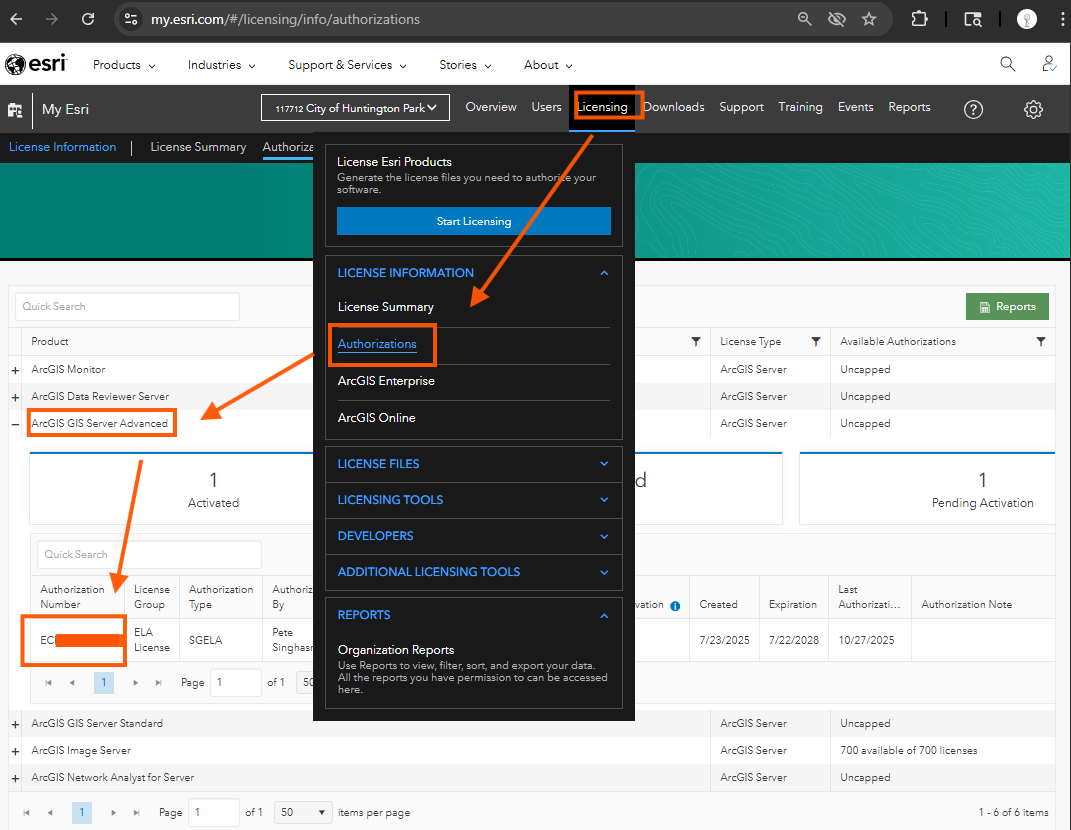Open the My Esri help question icon

click(x=973, y=109)
